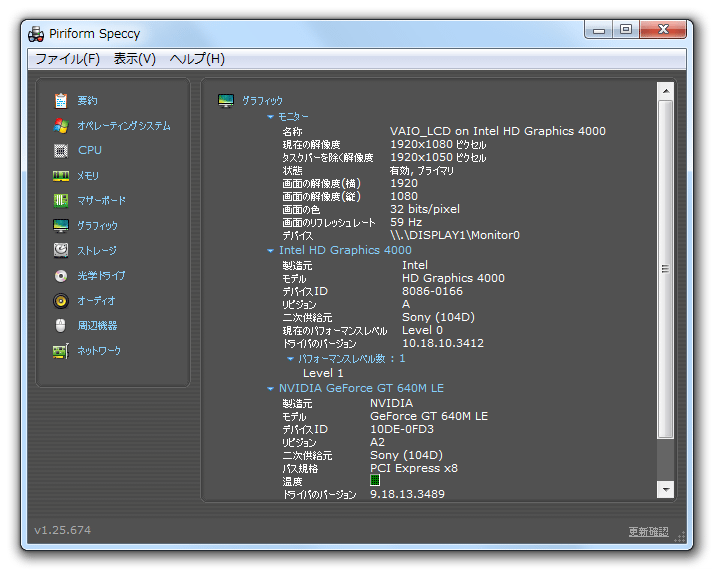Collapse the NVIDIA GeForce GT 640M LE arrow
This screenshot has height=575, width=718.
[x=270, y=389]
